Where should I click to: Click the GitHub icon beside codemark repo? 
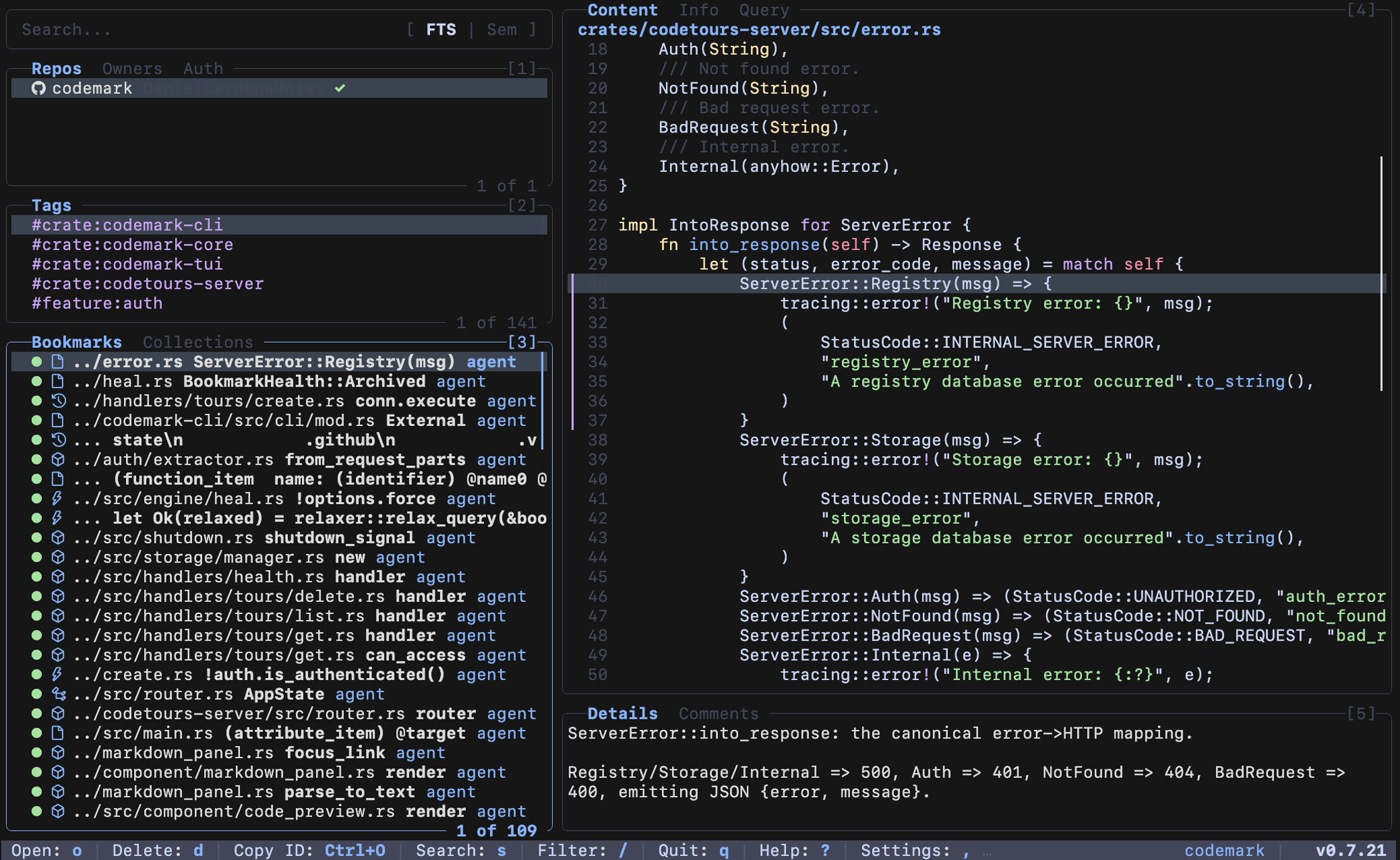point(38,88)
